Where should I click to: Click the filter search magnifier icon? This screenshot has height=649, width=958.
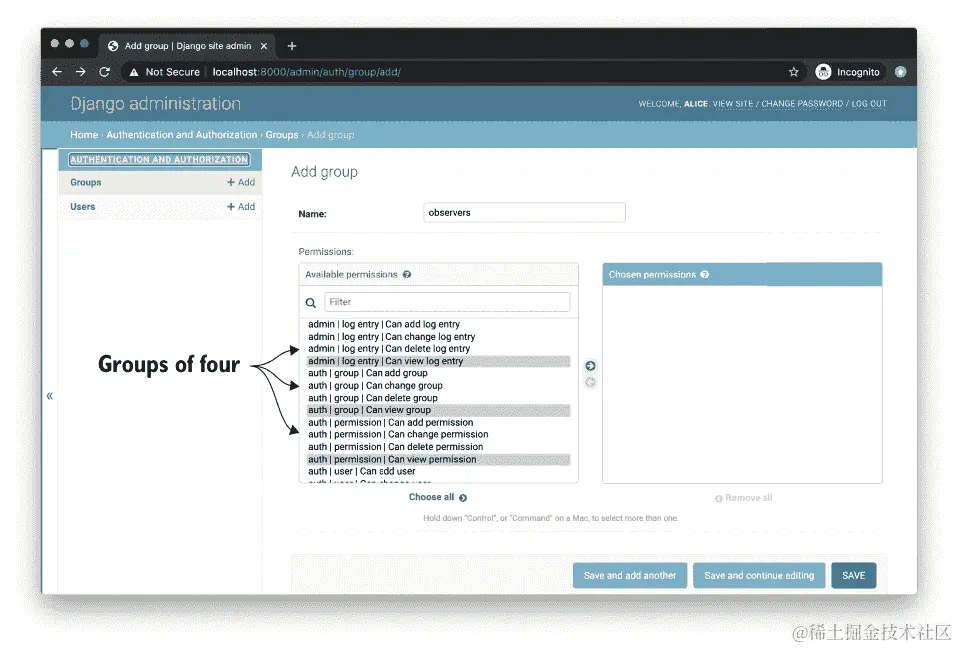tap(310, 302)
